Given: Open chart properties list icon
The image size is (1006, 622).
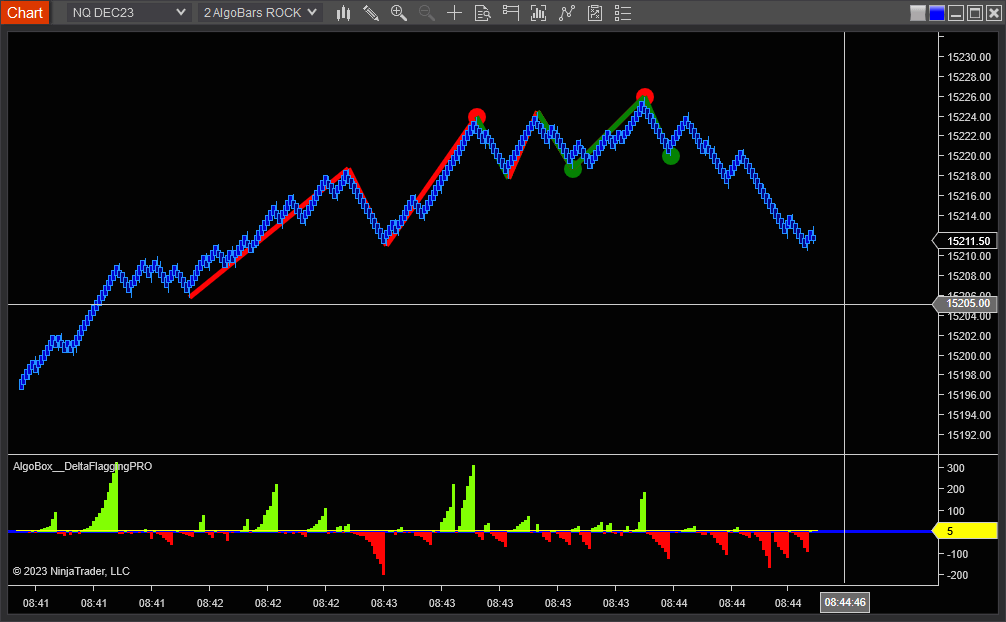Looking at the screenshot, I should coord(623,13).
